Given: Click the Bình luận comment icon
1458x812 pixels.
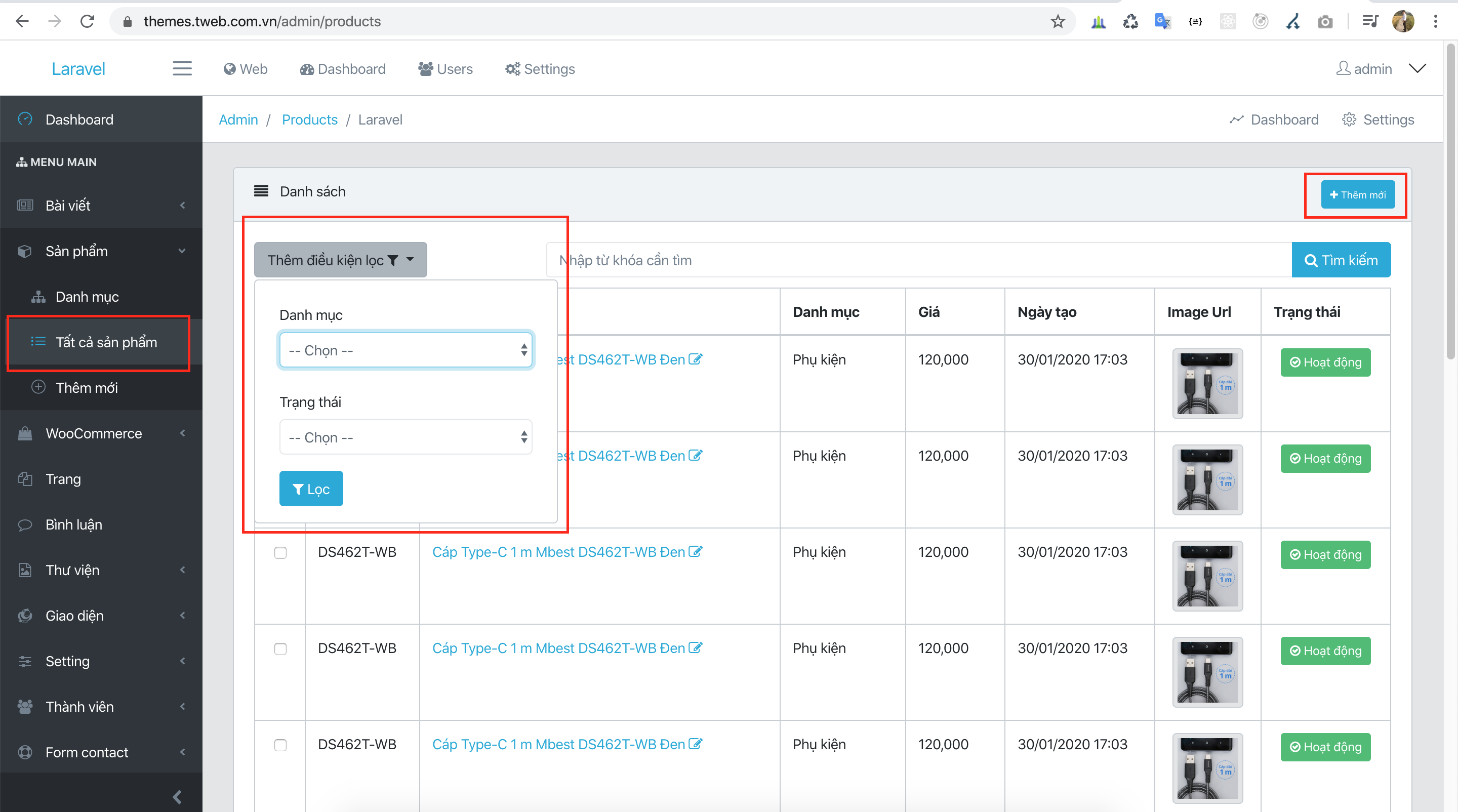Looking at the screenshot, I should click(x=25, y=524).
